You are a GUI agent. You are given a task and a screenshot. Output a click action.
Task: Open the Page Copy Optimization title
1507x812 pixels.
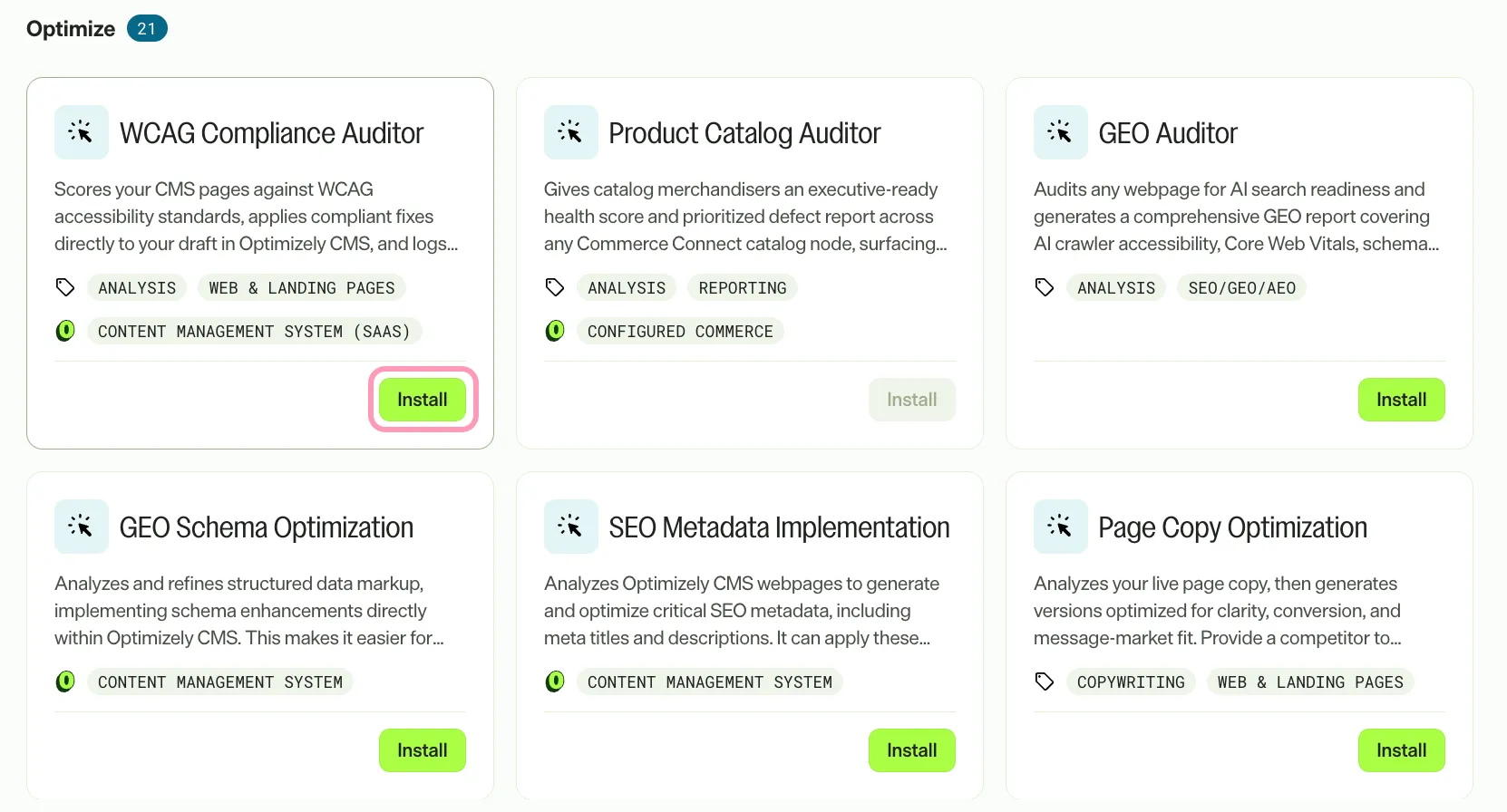1233,527
